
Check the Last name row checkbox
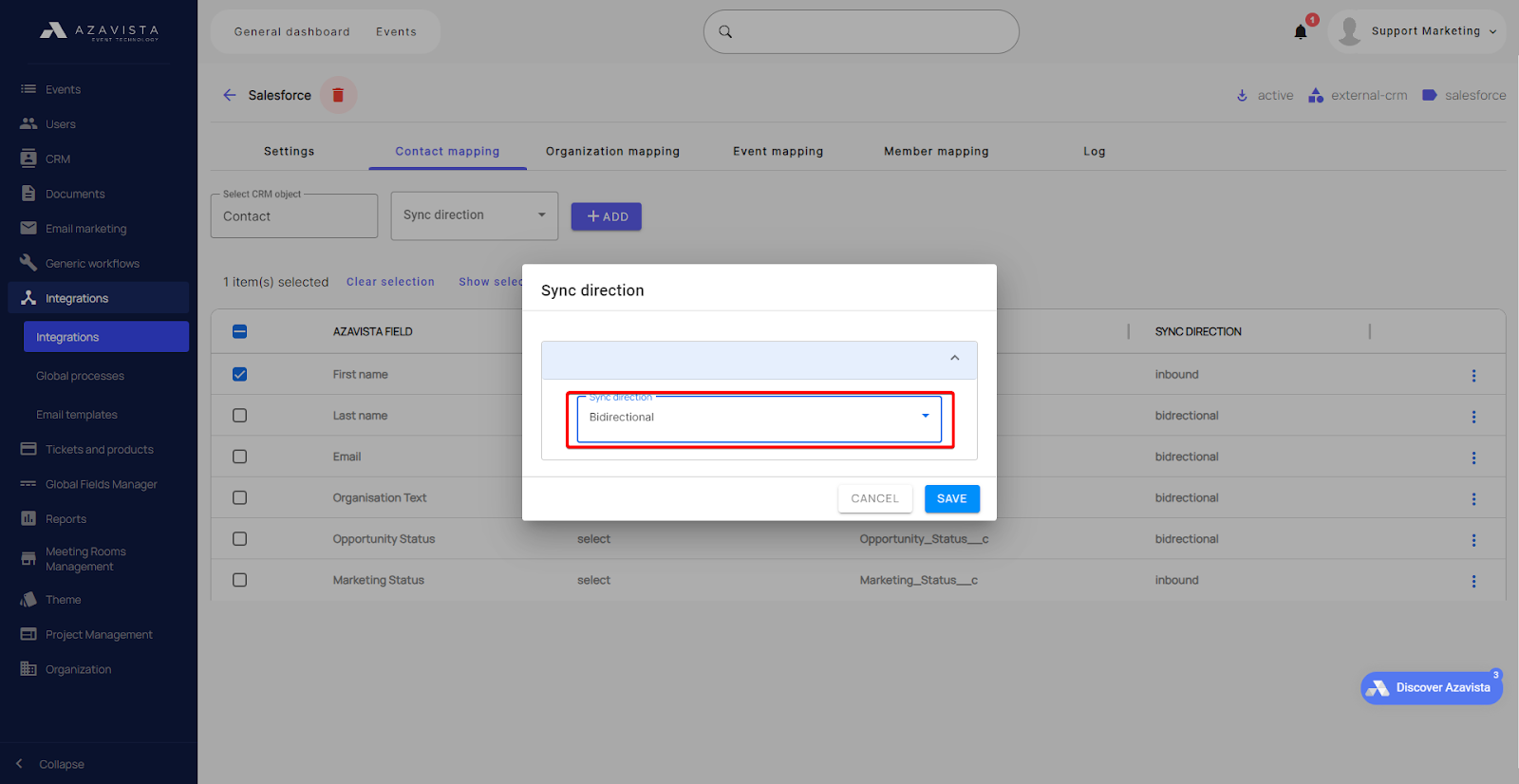point(240,415)
